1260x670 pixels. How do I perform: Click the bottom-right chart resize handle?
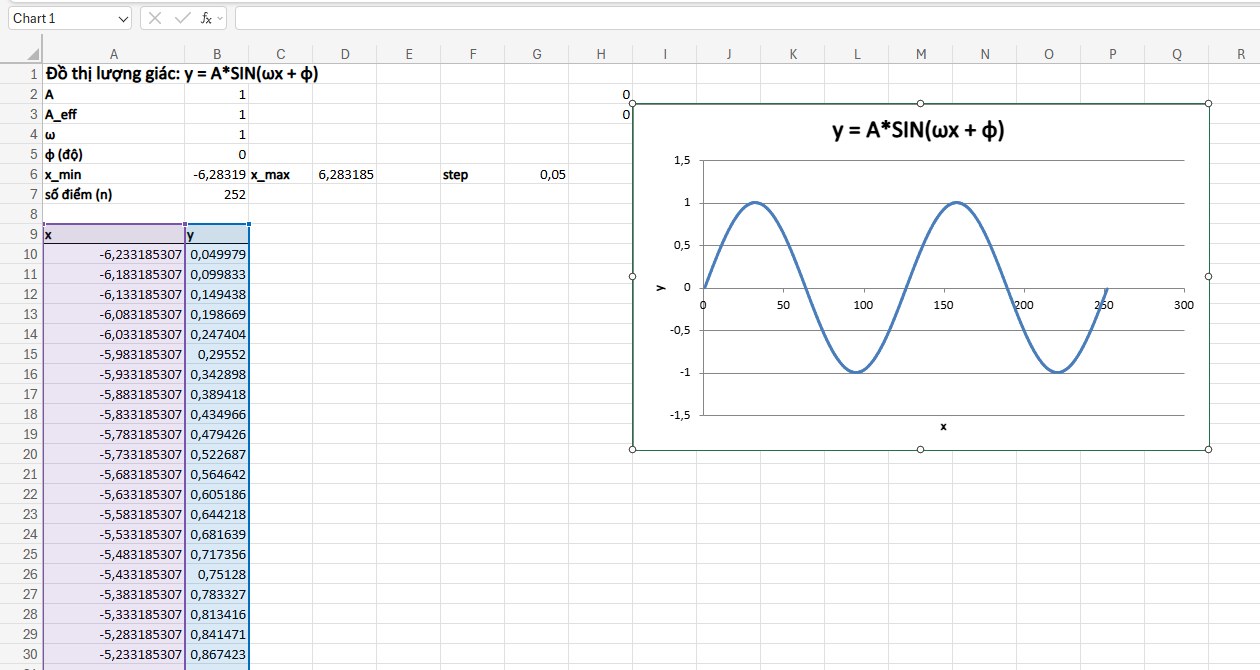click(1208, 449)
